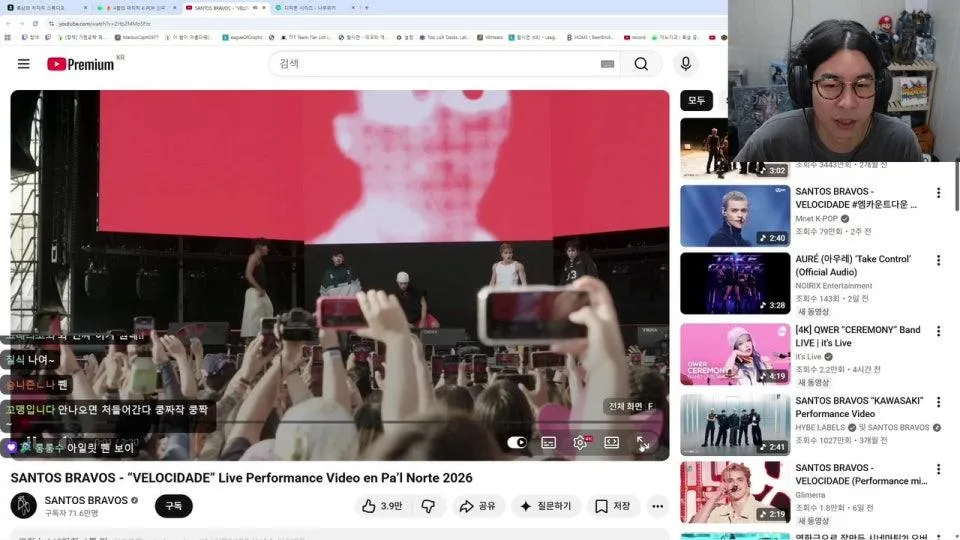Open the LeagueOfGraphs bookmark
Viewport: 960px width, 540px height.
pyautogui.click(x=242, y=37)
